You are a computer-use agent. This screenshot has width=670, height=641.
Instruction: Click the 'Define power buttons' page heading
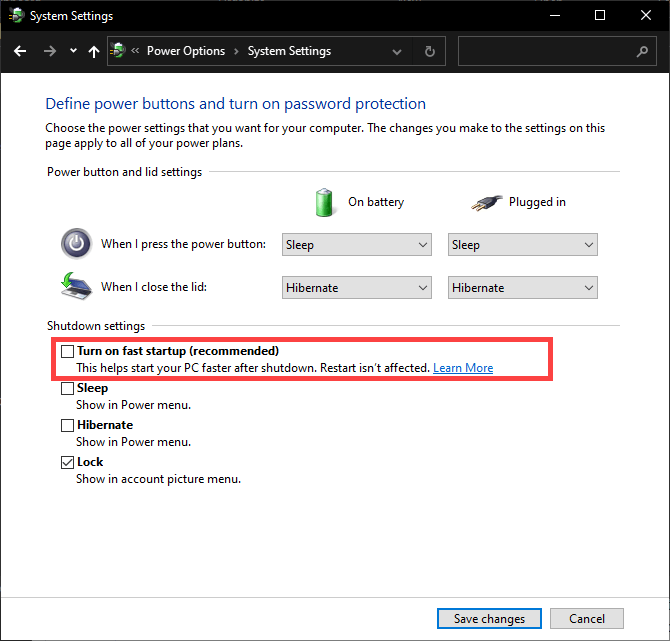[235, 104]
